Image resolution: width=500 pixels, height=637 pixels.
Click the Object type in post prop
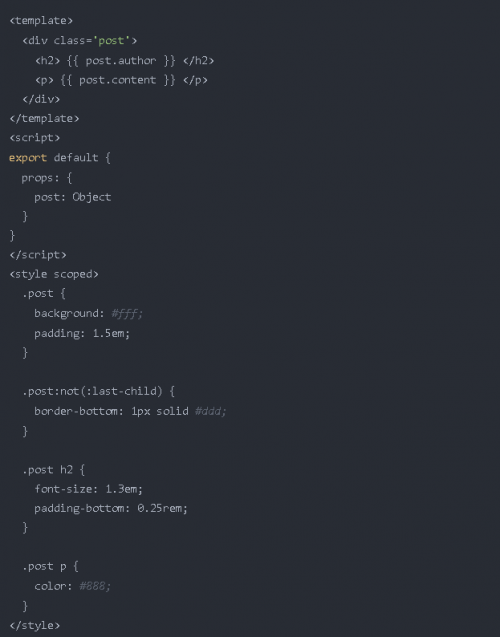91,197
